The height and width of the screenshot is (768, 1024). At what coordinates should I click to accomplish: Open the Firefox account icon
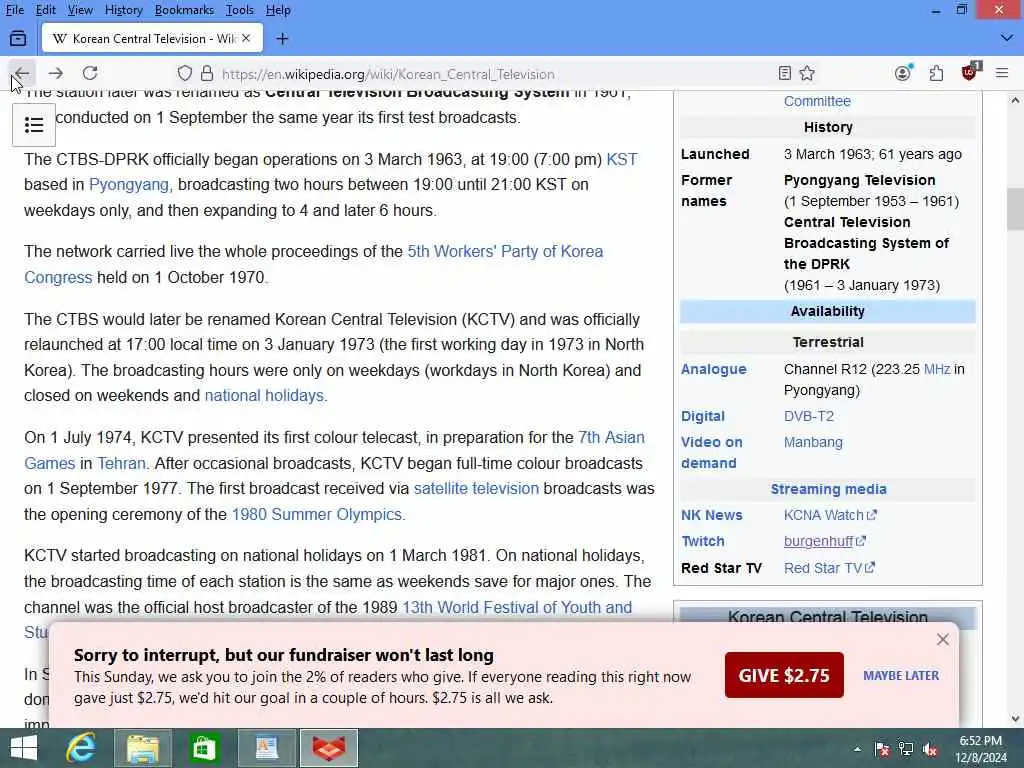click(903, 73)
